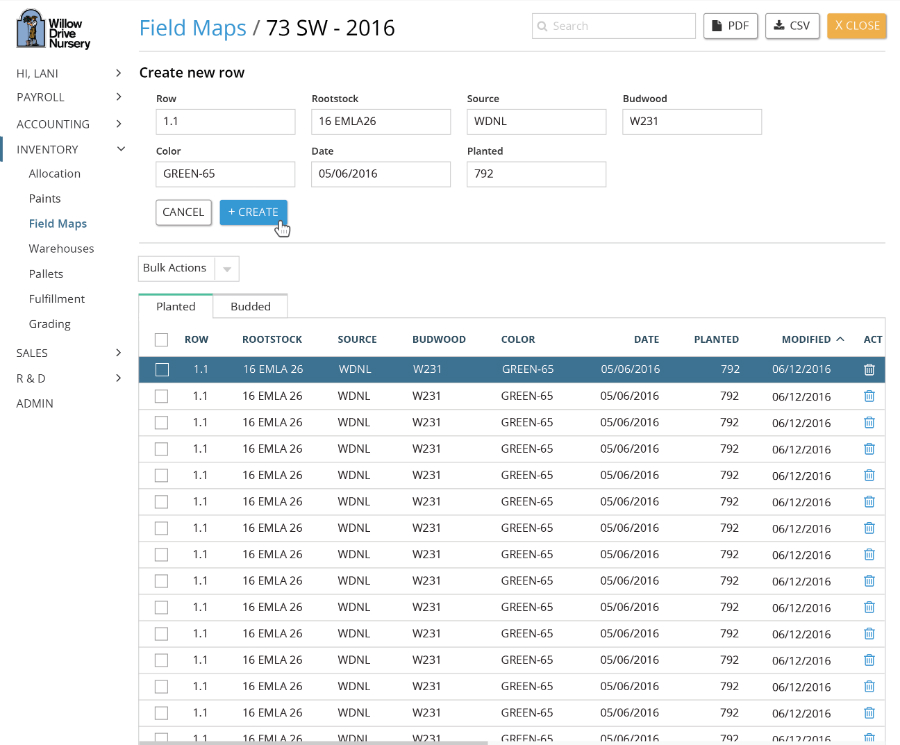Click the search magnifier icon
900x745 pixels.
tap(541, 26)
